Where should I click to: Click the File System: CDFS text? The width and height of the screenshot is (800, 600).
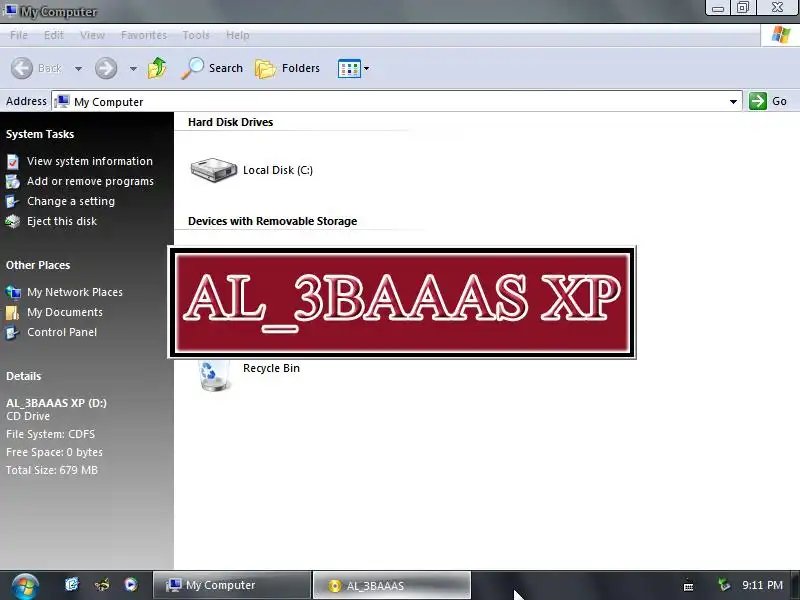pos(51,434)
